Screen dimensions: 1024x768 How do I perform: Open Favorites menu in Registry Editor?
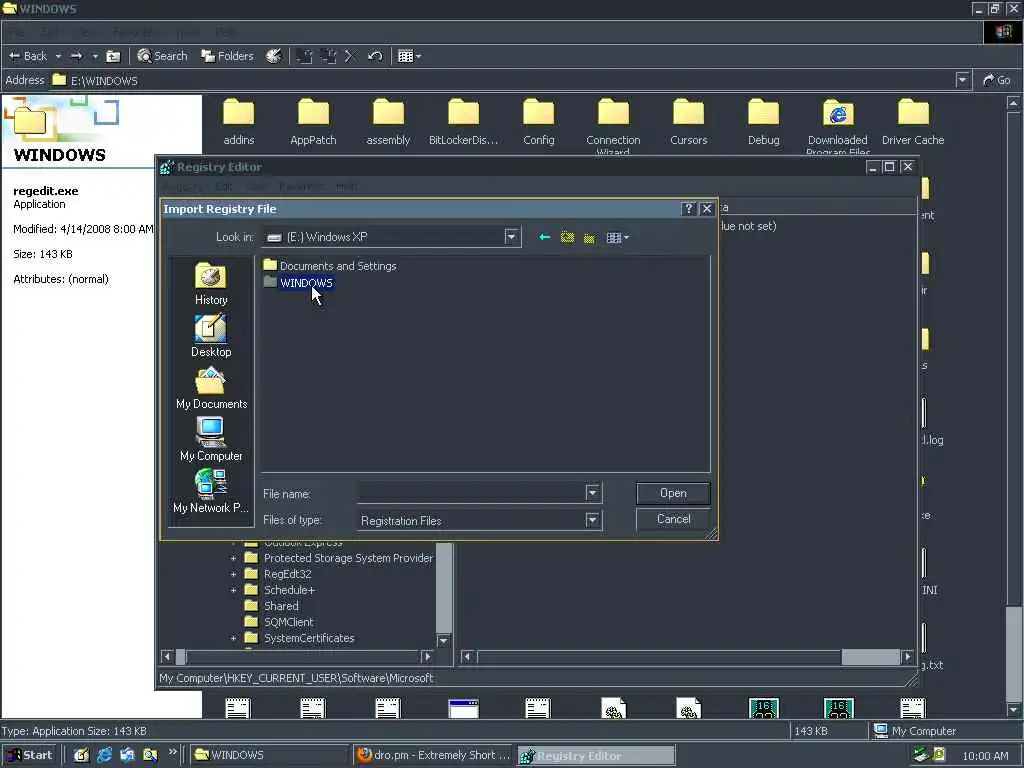(301, 187)
